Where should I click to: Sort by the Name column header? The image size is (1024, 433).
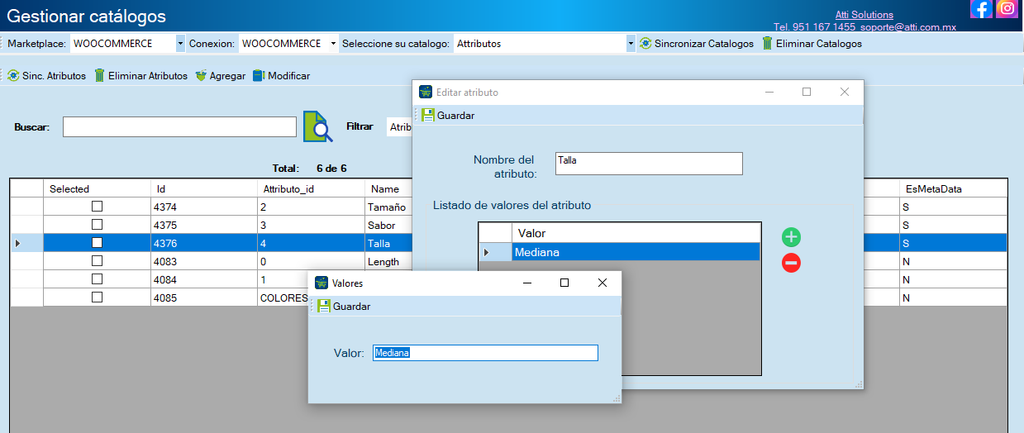pyautogui.click(x=389, y=189)
